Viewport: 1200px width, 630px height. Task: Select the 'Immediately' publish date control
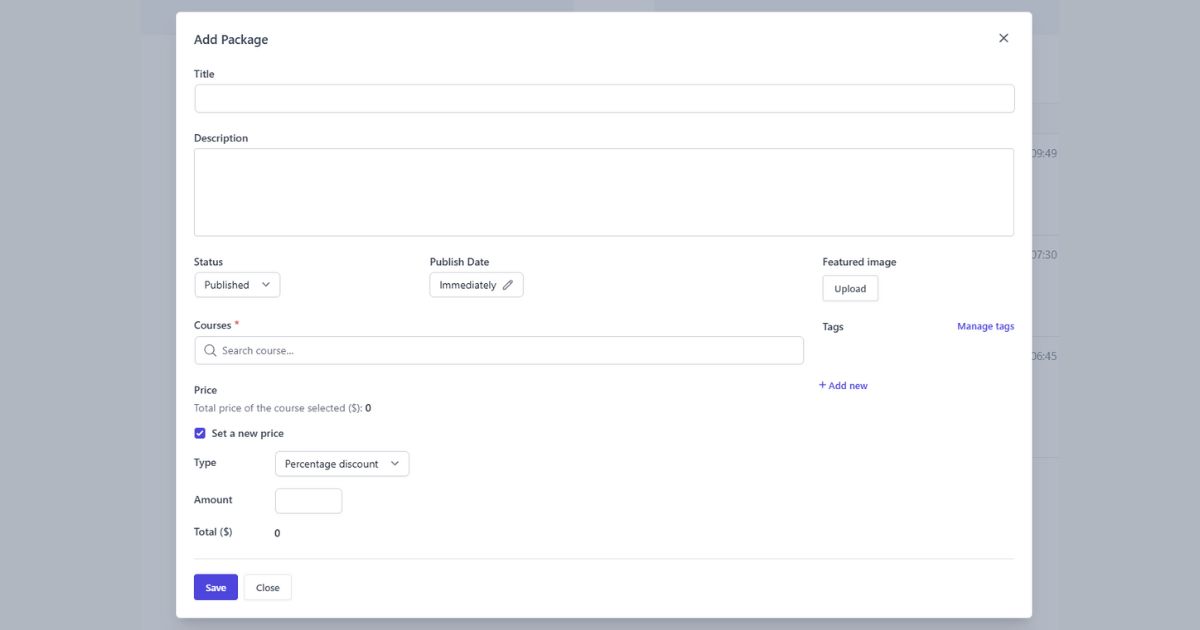476,284
